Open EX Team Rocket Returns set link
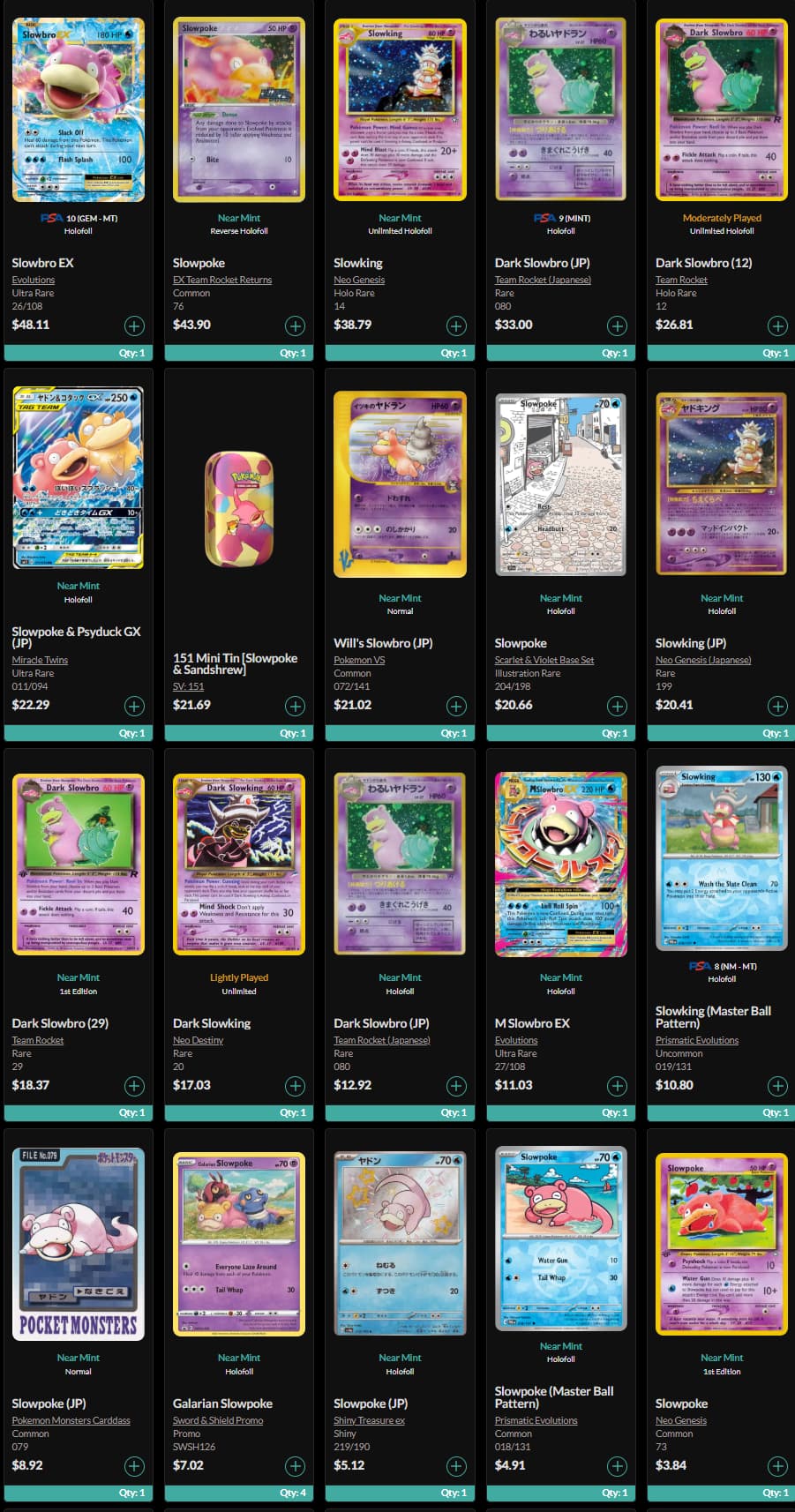 tap(222, 280)
